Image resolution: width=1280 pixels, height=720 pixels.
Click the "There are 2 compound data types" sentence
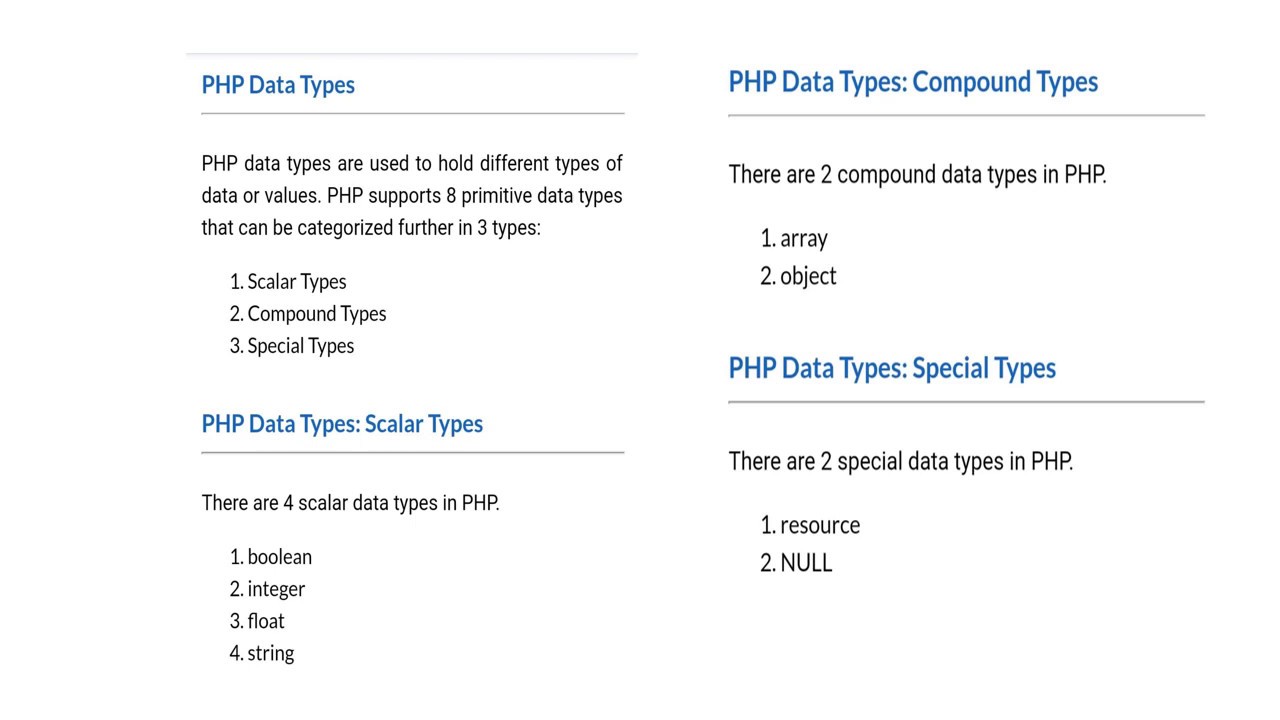[917, 174]
